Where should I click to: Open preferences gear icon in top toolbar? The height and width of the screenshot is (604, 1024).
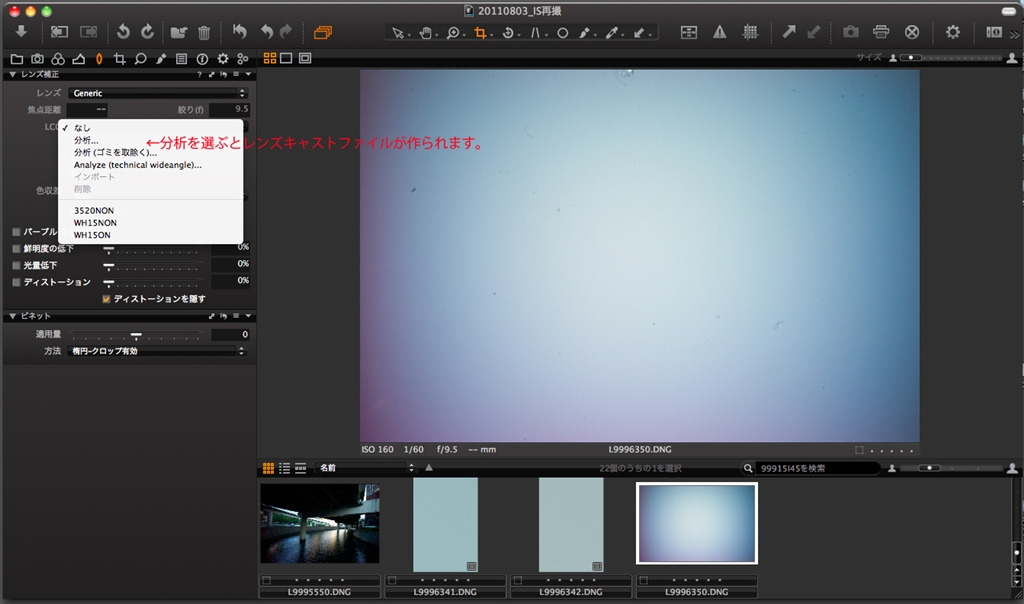(952, 32)
